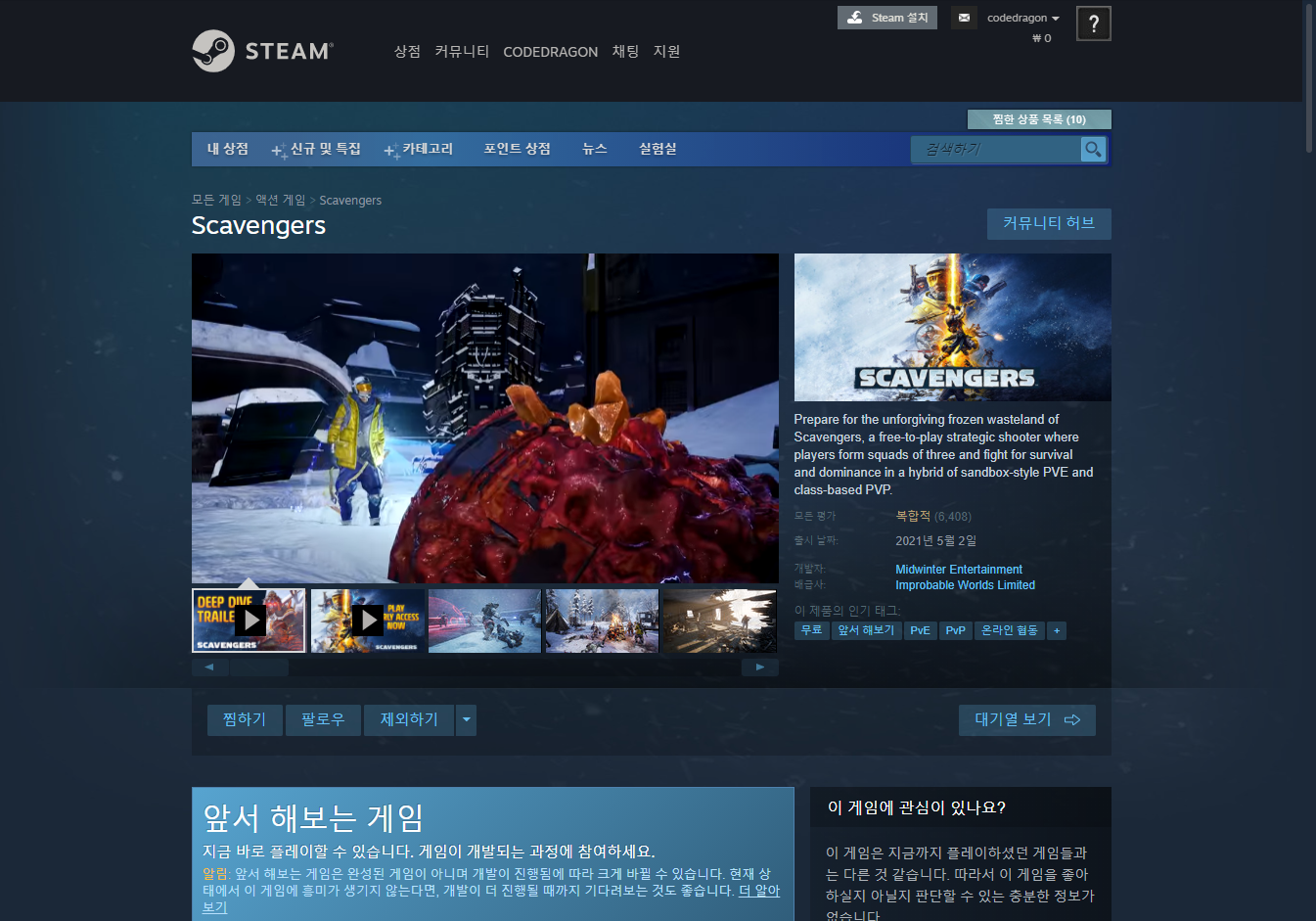The height and width of the screenshot is (921, 1316).
Task: Click the magnifier search icon
Action: 1093,149
